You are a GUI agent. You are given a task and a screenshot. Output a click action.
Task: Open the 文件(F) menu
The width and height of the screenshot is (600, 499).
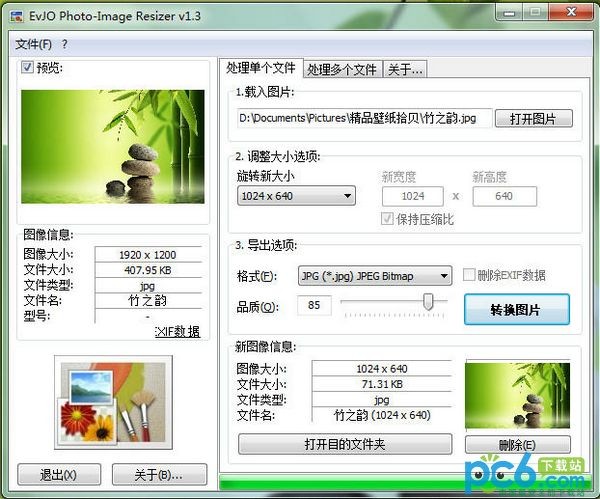tap(33, 44)
